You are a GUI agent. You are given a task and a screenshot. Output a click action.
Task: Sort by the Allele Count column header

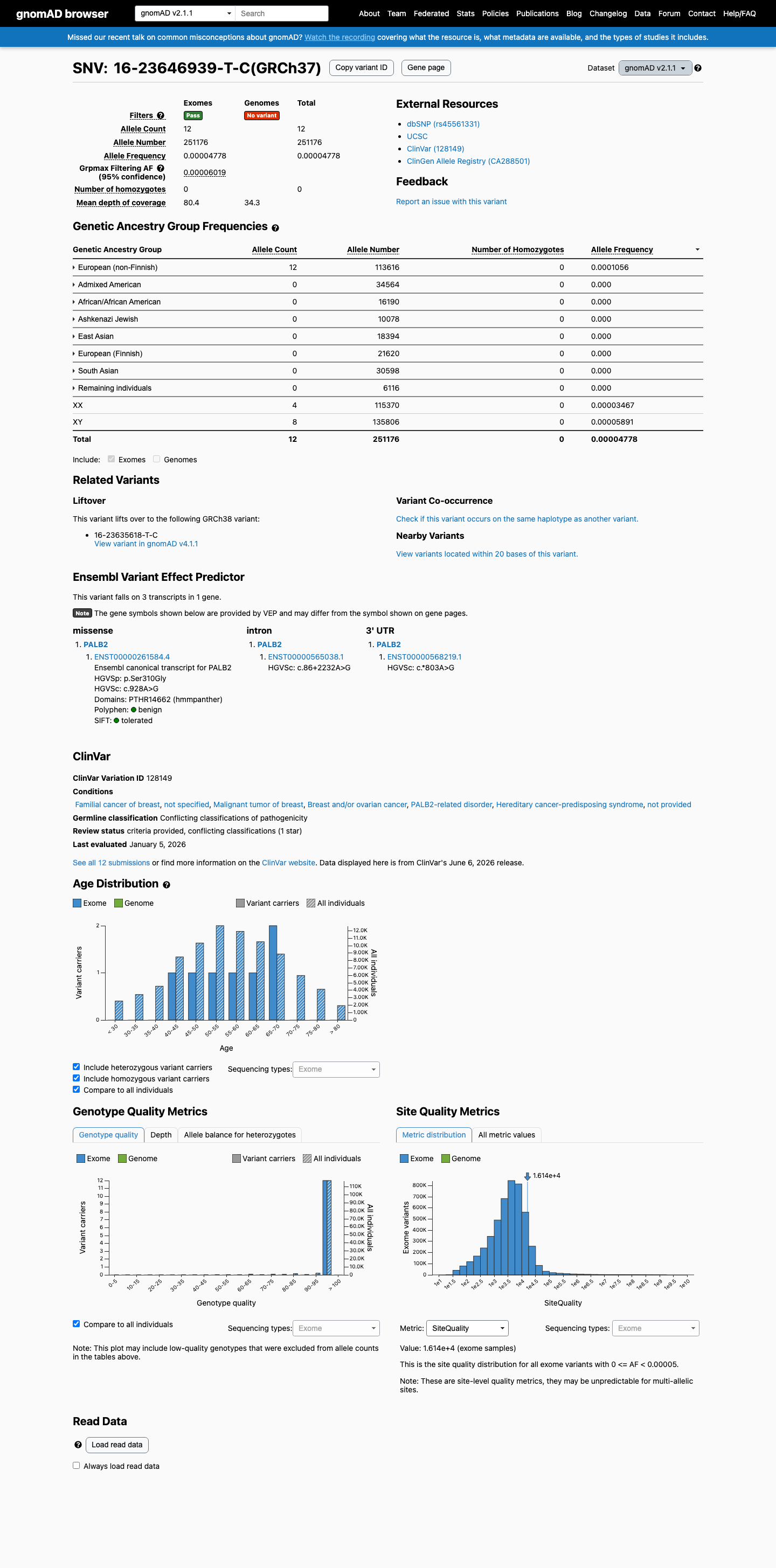coord(274,249)
